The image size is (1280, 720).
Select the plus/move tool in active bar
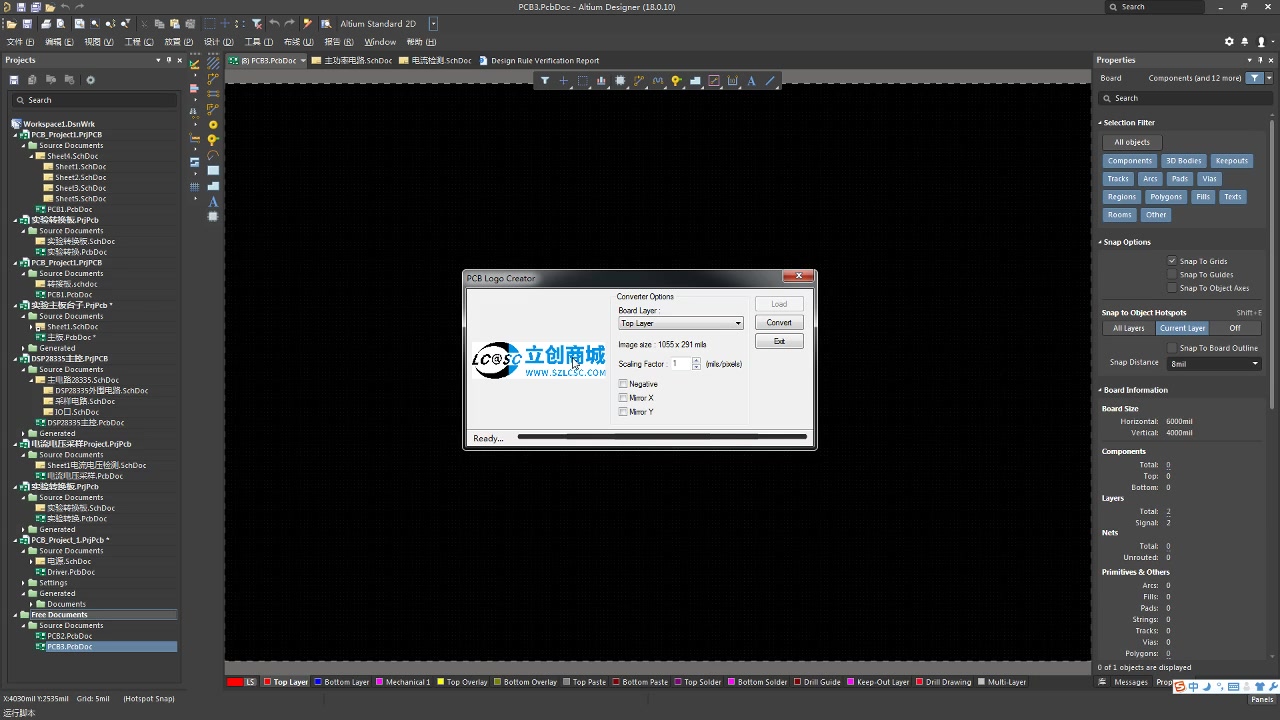[x=564, y=81]
